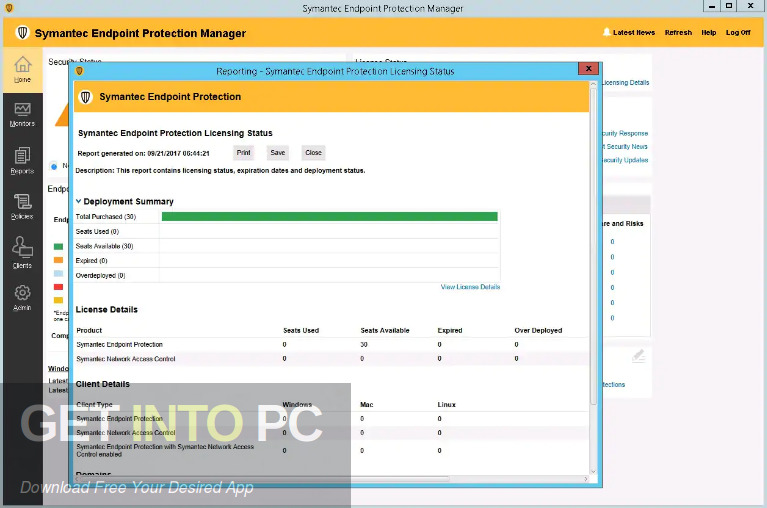Click the 'Symantec Network Access Control' License Details row
767x508 pixels.
click(331, 359)
